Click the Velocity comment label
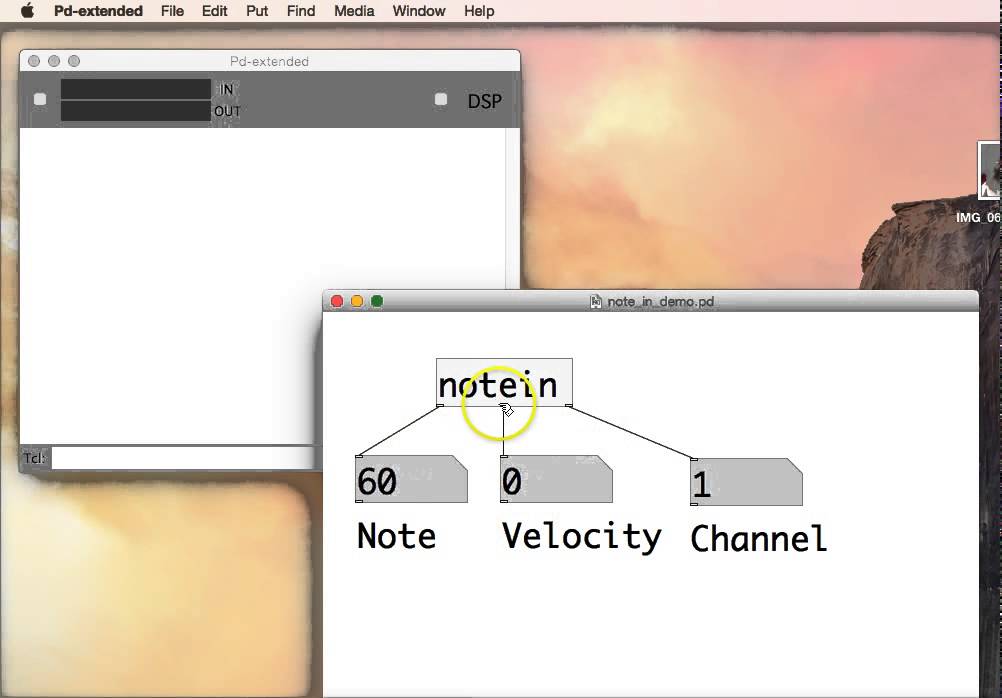The height and width of the screenshot is (698, 1002). pyautogui.click(x=582, y=537)
